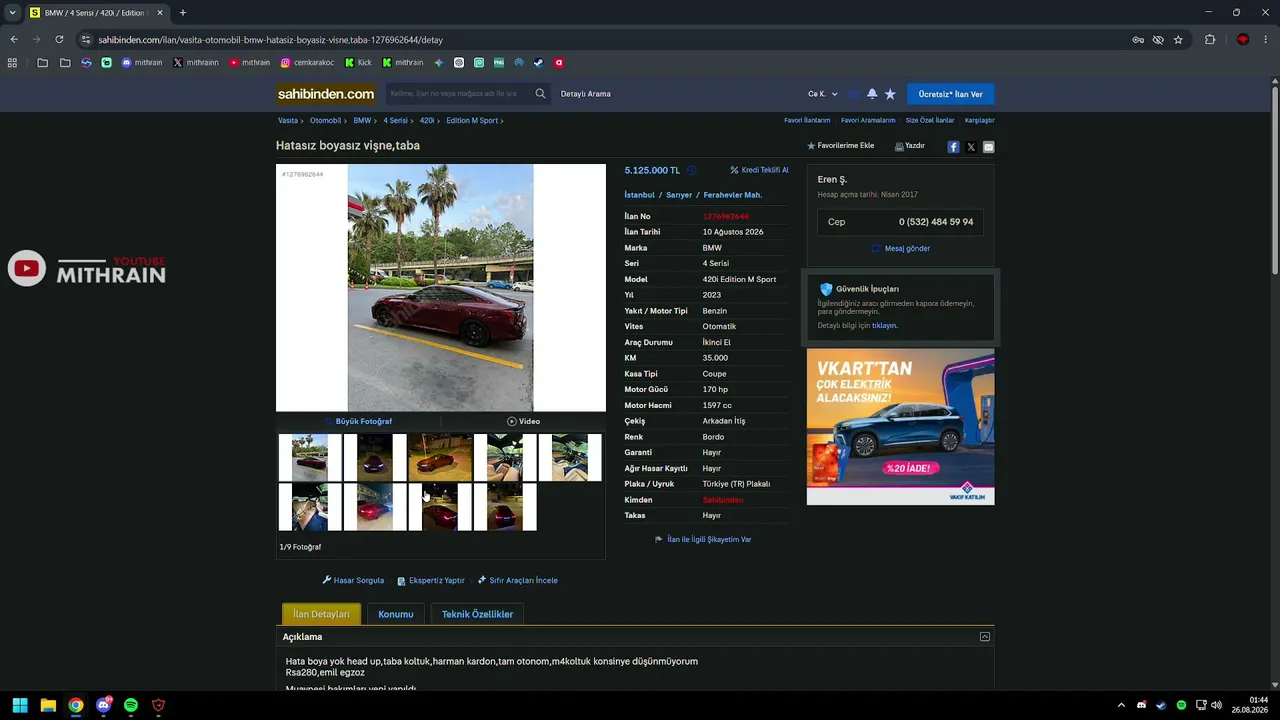
Task: Click the Mesaj gönder link
Action: coord(901,248)
